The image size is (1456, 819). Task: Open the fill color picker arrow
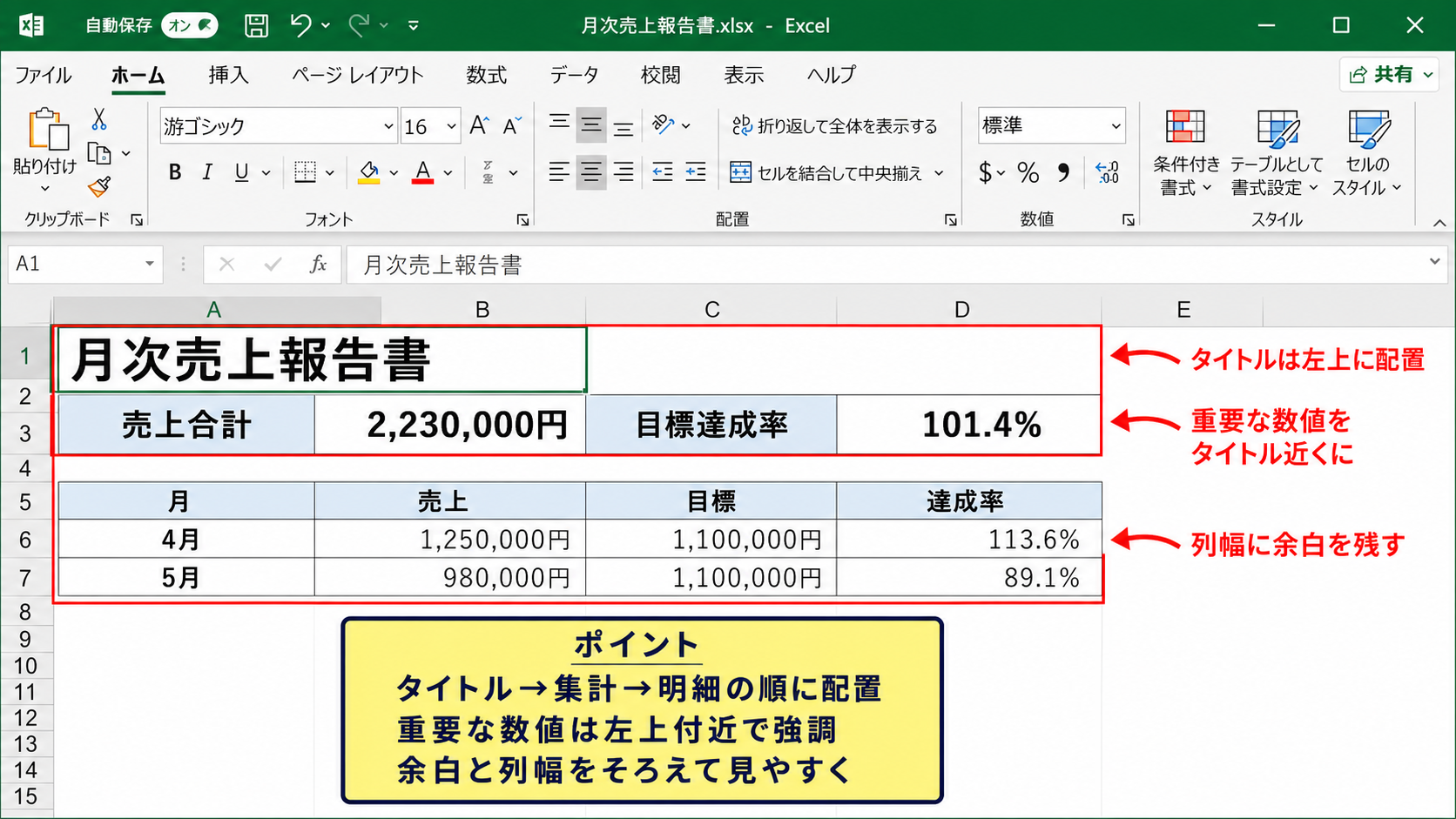pyautogui.click(x=394, y=173)
